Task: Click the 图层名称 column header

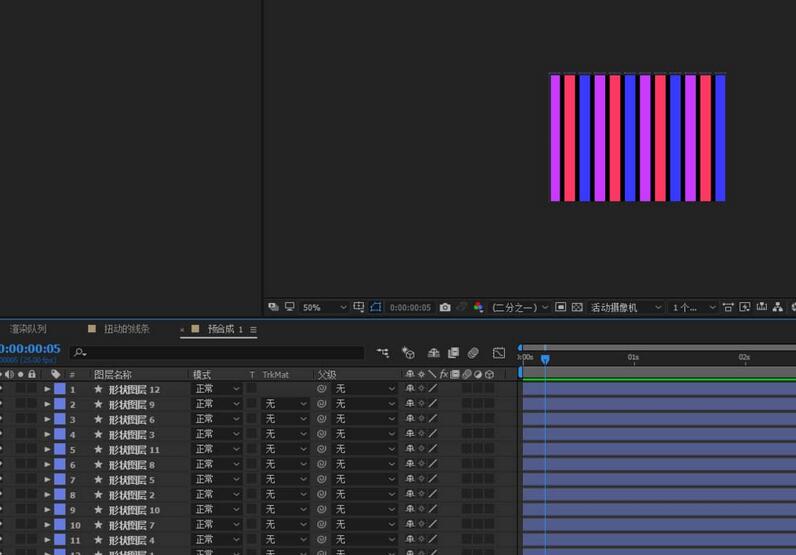Action: pyautogui.click(x=113, y=375)
